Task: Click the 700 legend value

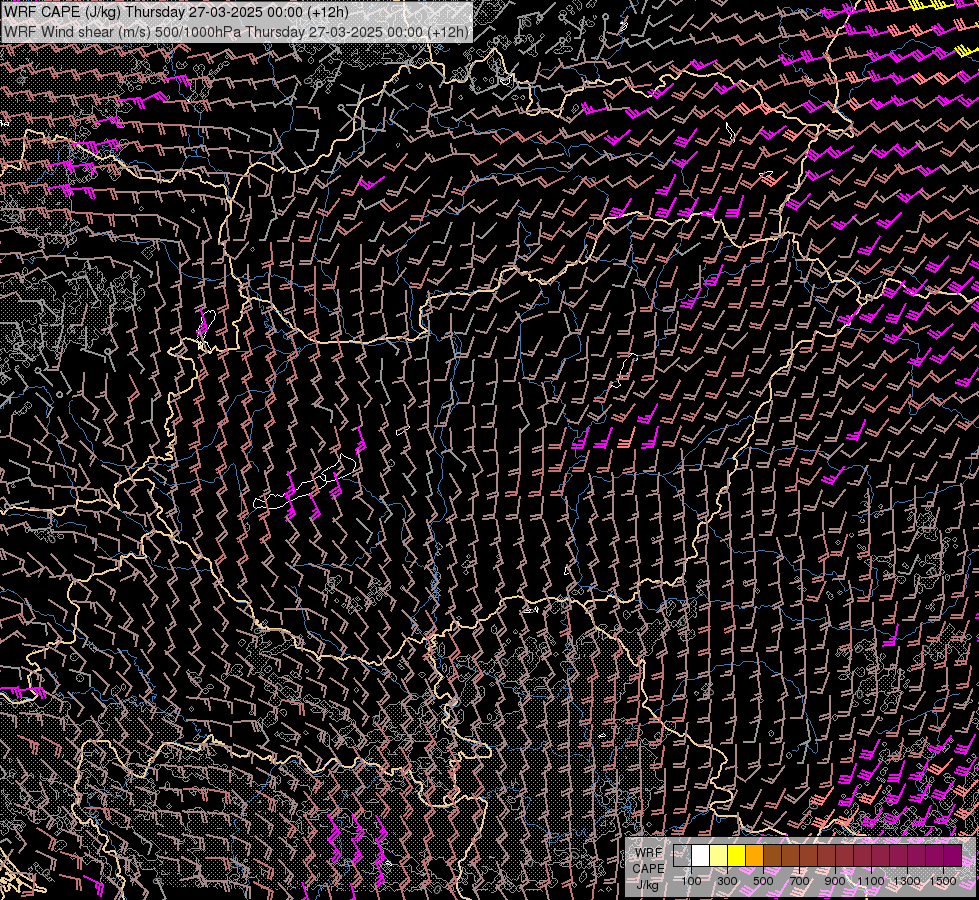Action: coord(799,881)
